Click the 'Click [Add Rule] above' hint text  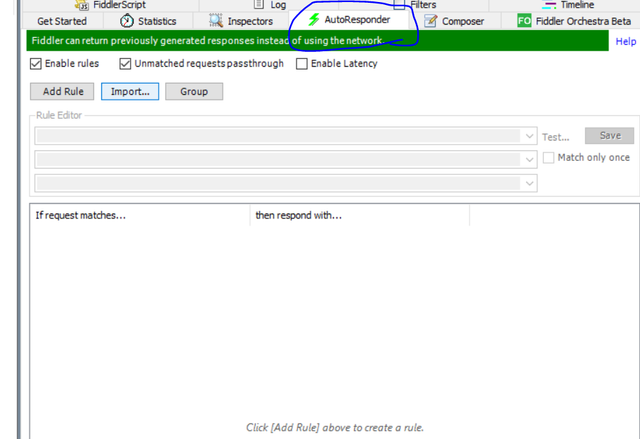(335, 428)
